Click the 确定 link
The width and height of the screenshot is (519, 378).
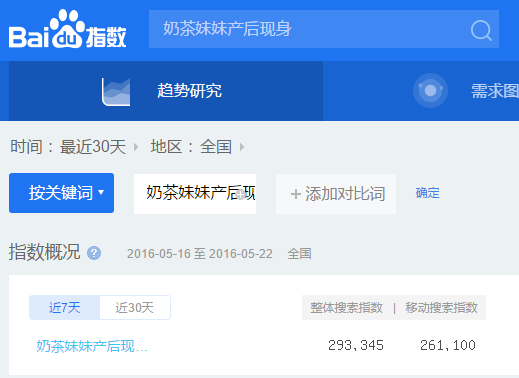coord(427,193)
